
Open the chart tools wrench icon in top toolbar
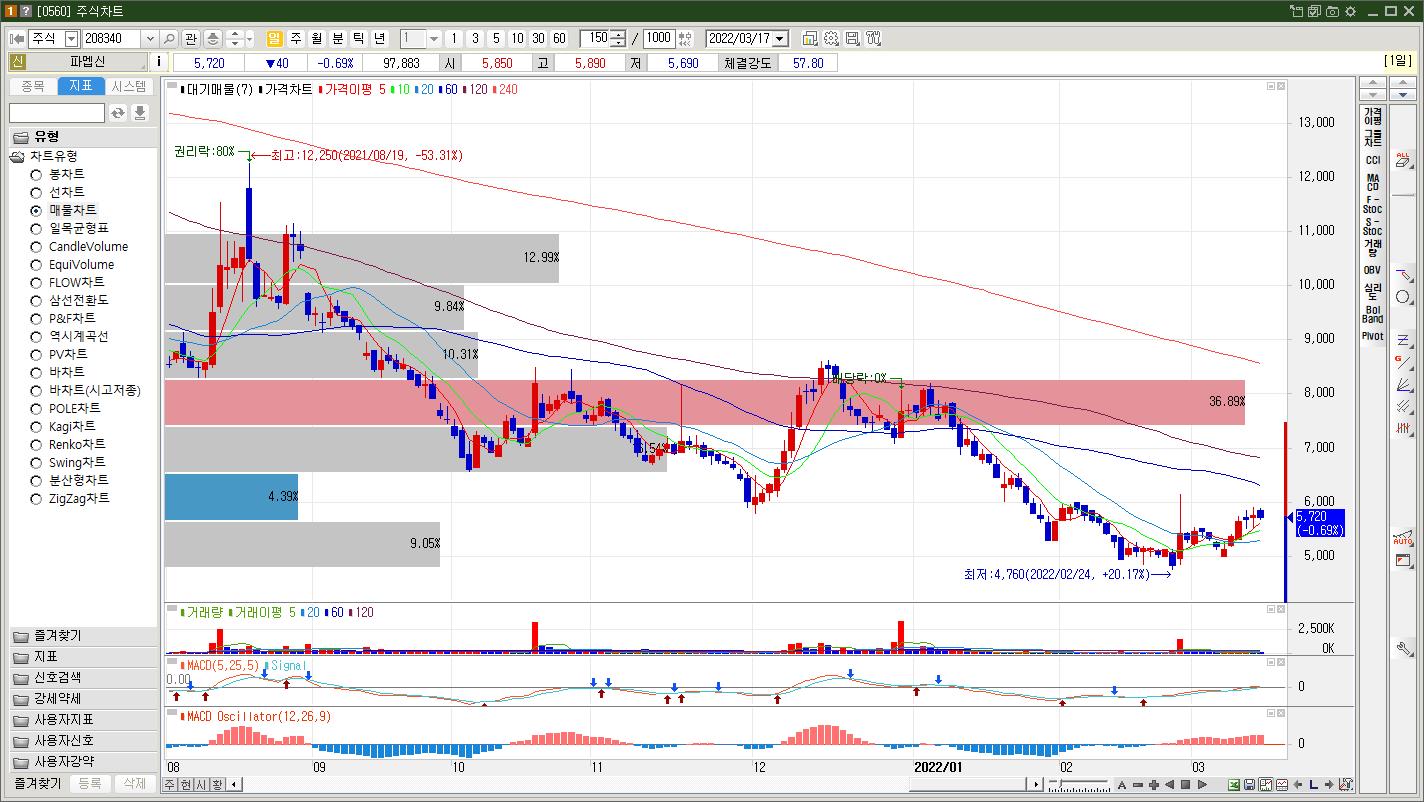(873, 38)
